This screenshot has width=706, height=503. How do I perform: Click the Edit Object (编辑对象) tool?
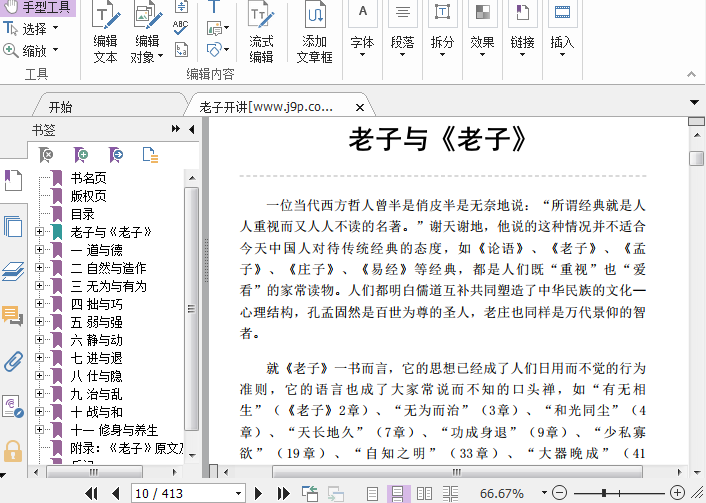tap(147, 32)
